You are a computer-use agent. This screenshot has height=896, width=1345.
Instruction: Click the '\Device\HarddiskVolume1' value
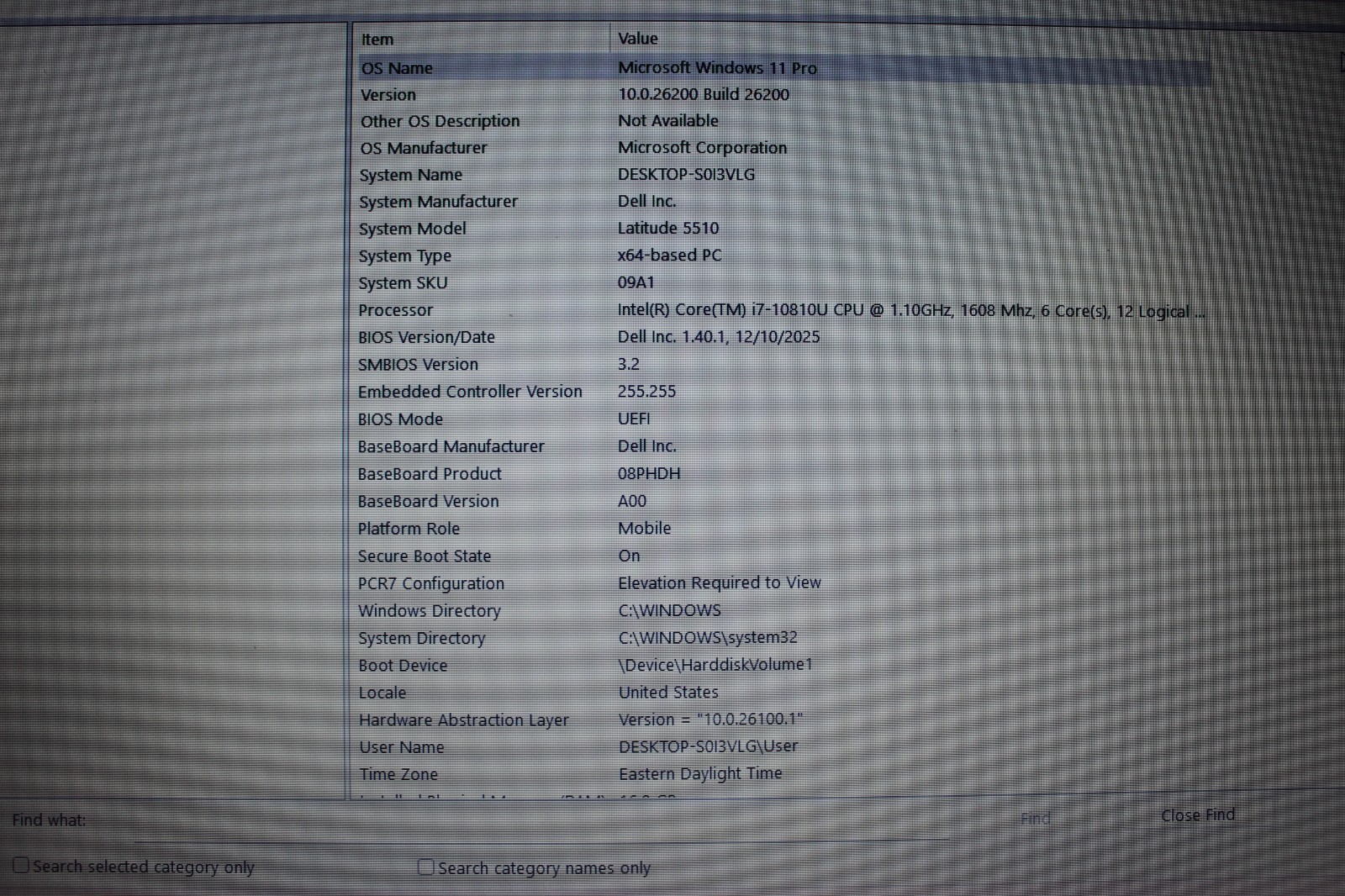tap(716, 664)
